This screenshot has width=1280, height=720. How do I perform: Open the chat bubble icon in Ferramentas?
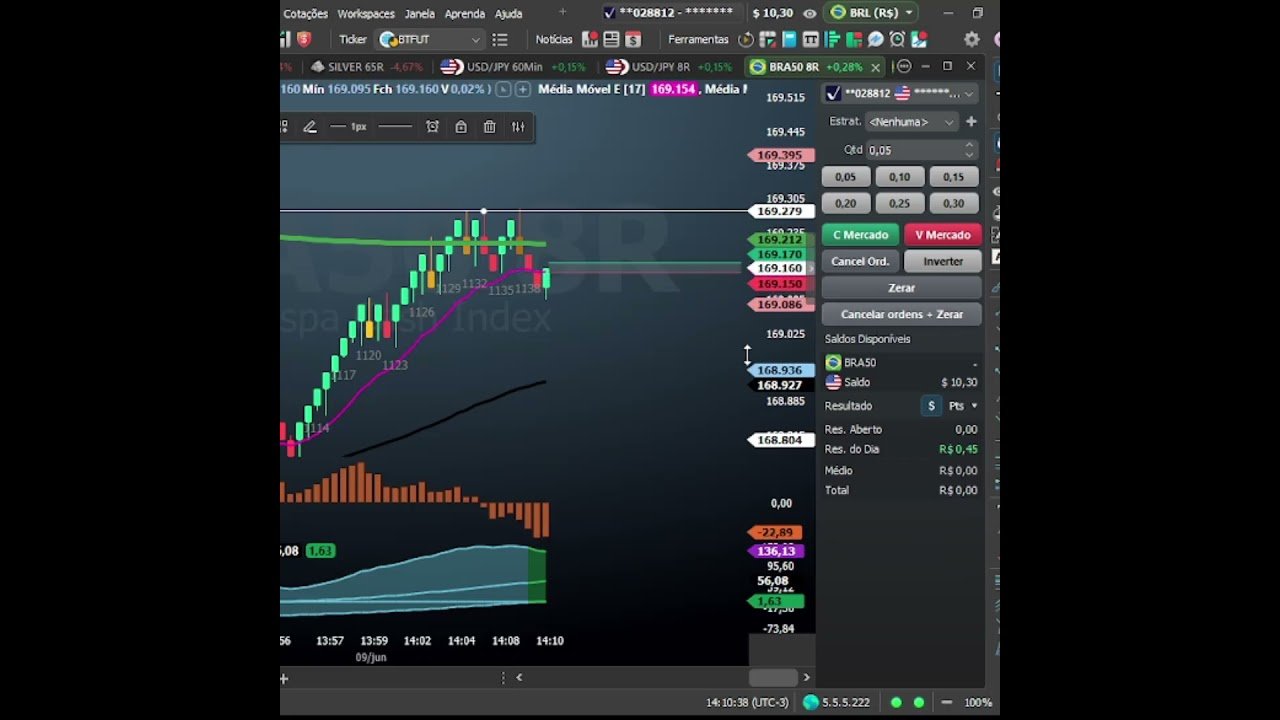(875, 40)
